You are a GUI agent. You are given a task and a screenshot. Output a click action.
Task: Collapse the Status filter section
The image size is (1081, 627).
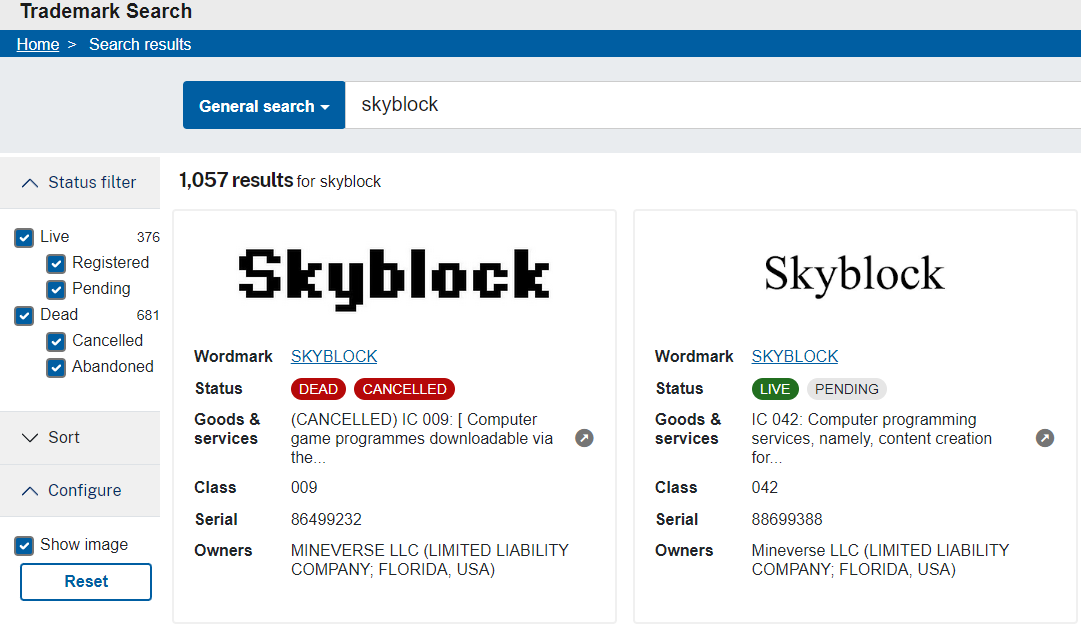[80, 183]
